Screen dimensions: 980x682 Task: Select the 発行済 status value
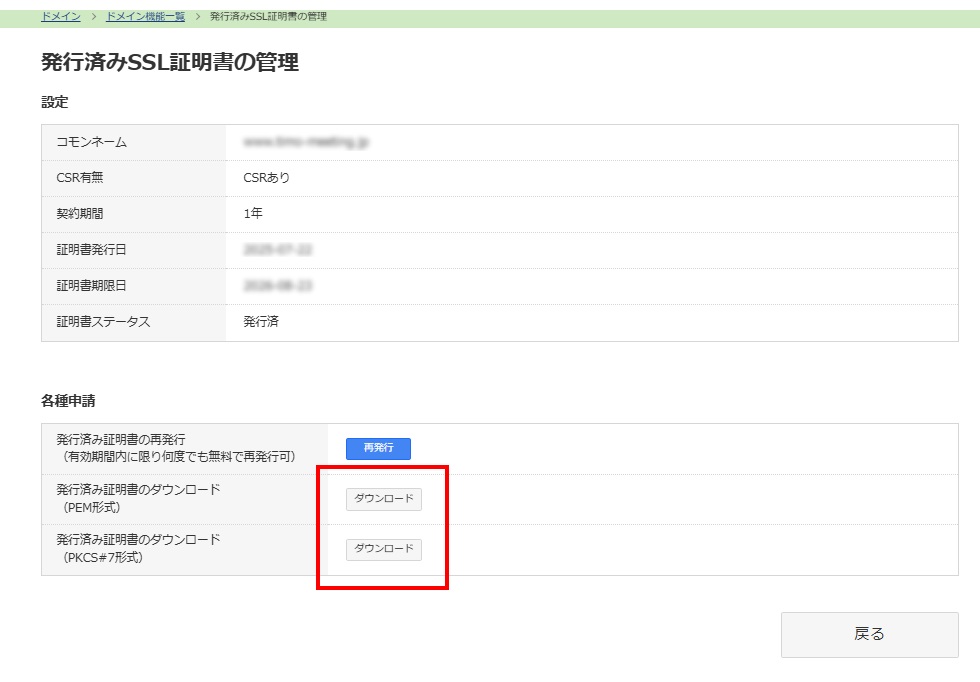[261, 322]
